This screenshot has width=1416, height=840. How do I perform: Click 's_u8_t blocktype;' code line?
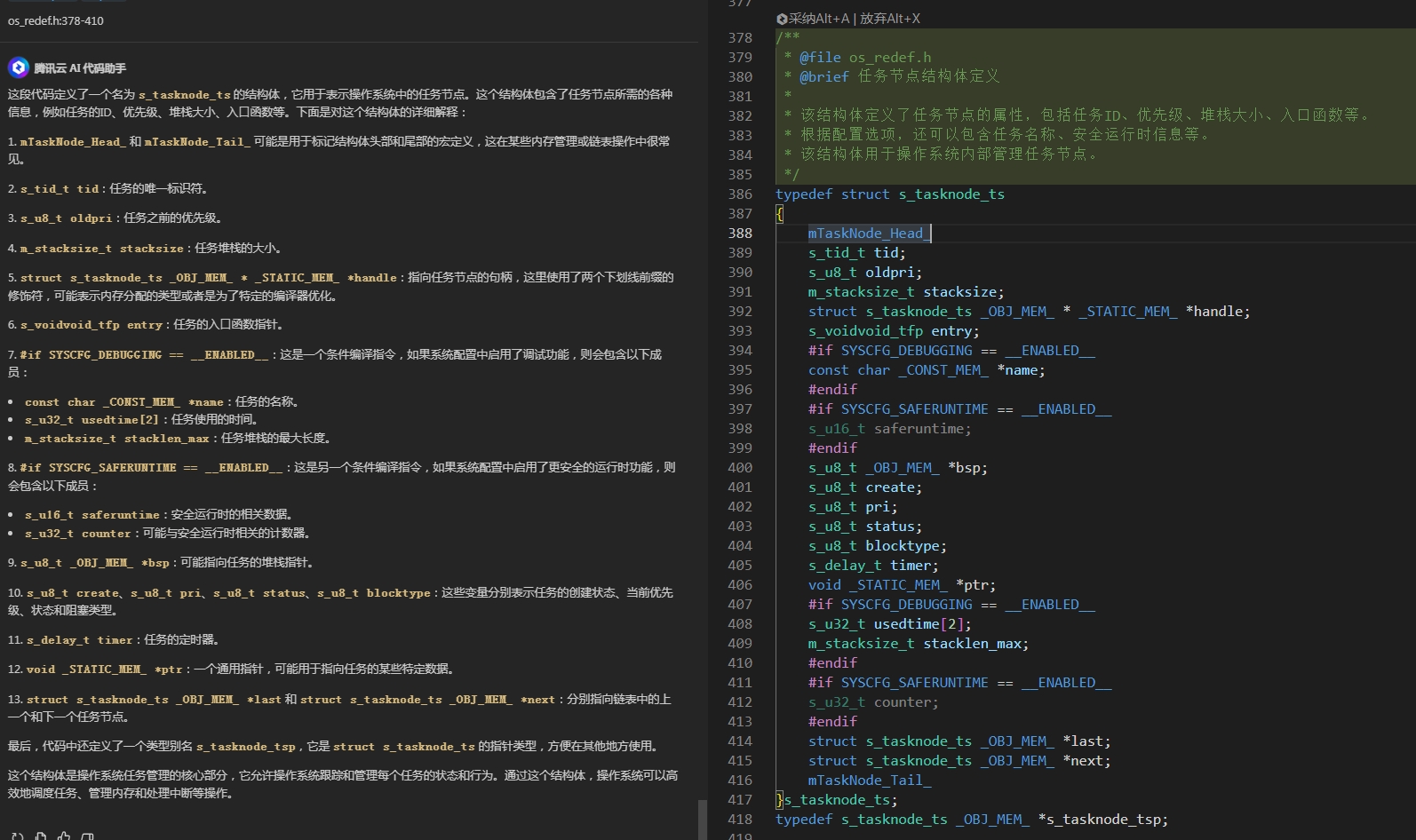tap(878, 546)
